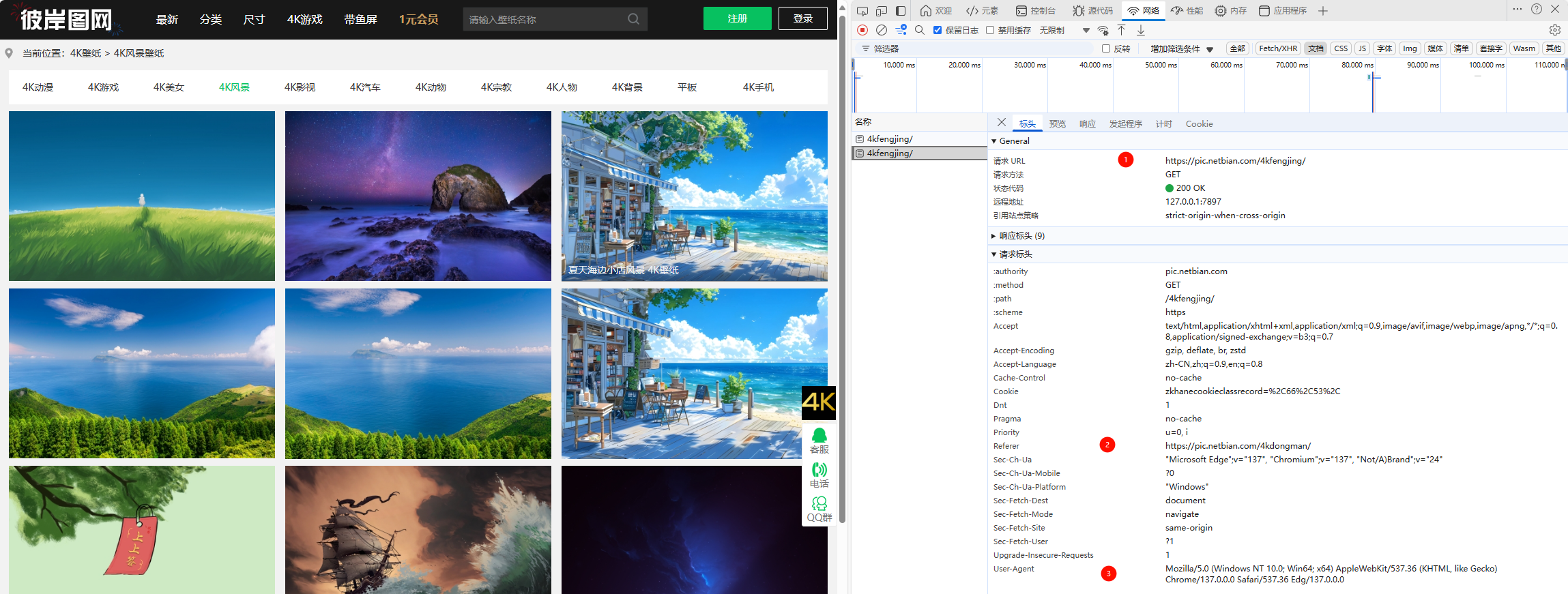
Task: Check the 反转 invert checkbox
Action: tap(1106, 48)
